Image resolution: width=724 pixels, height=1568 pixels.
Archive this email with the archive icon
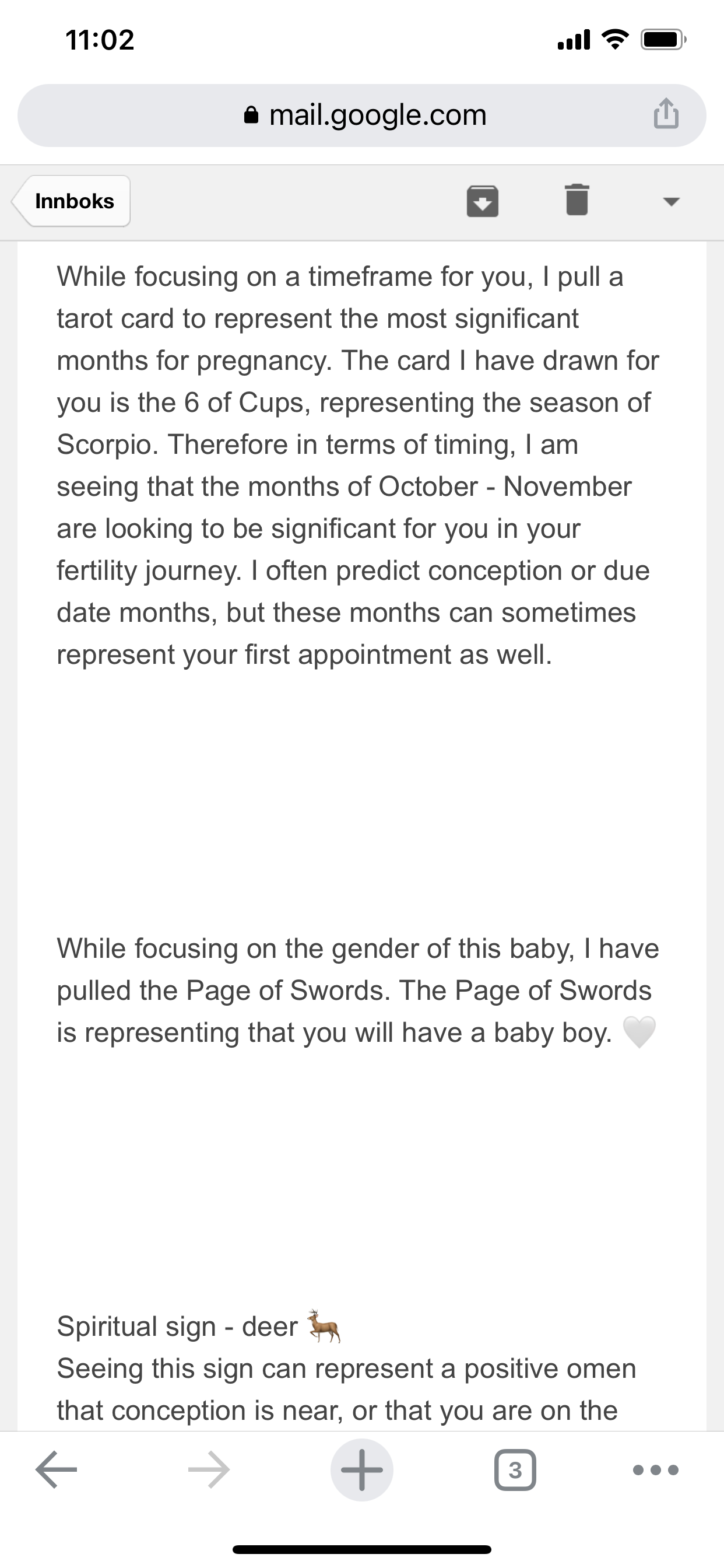click(483, 201)
